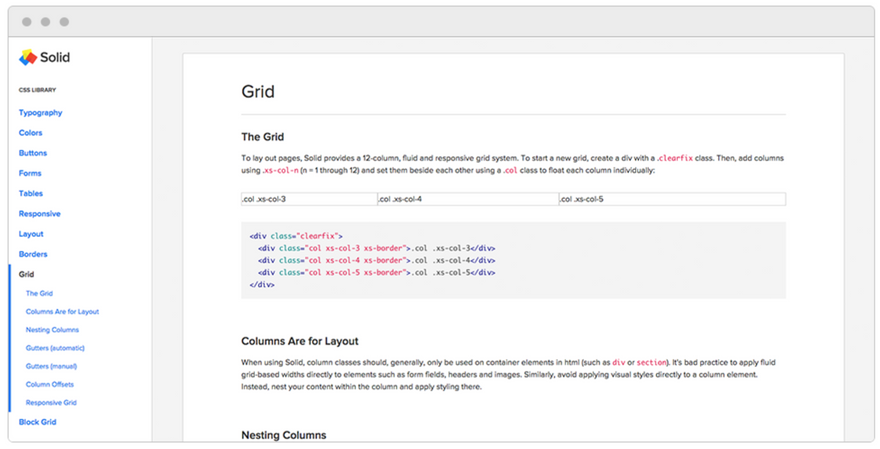Click the .clearfix inline code
The image size is (880, 449).
pyautogui.click(x=675, y=158)
